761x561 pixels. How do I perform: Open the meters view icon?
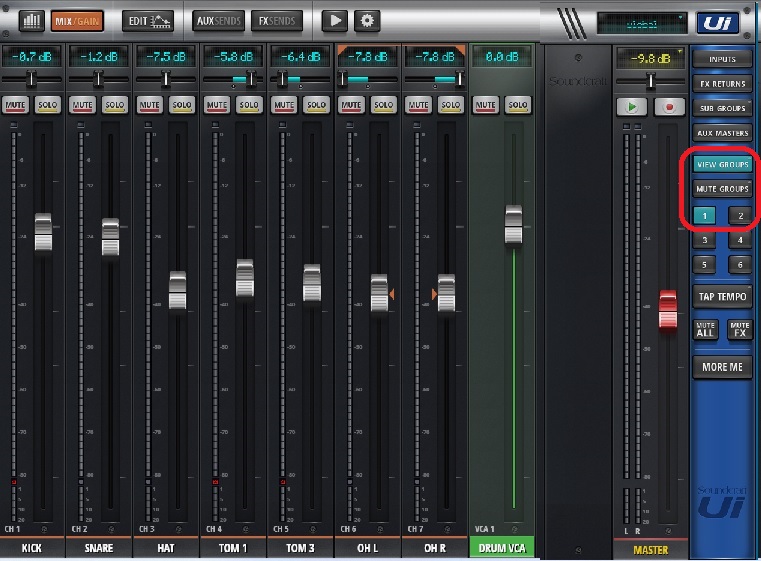[x=32, y=21]
